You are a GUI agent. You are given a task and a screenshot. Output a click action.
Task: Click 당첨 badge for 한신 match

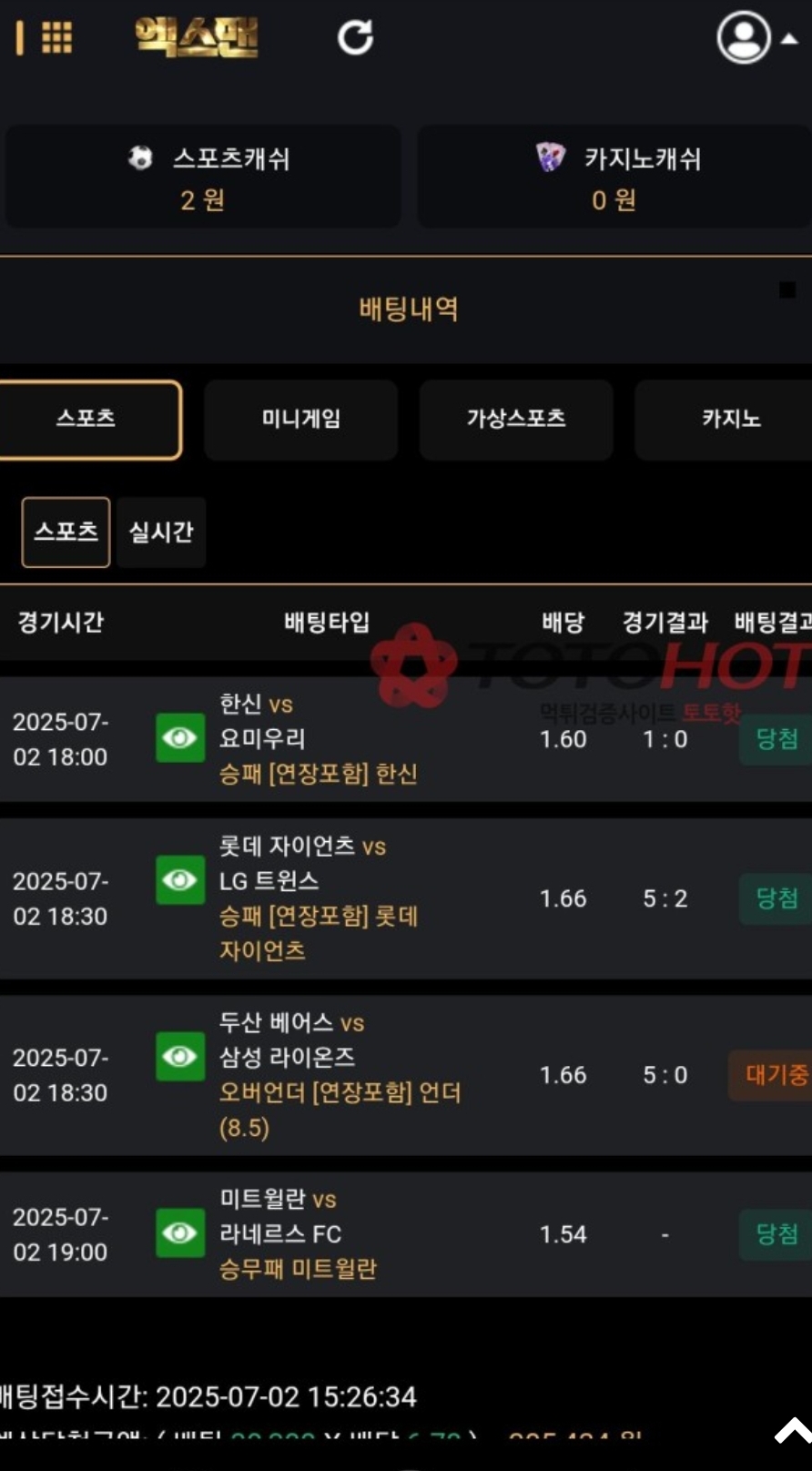pyautogui.click(x=776, y=739)
